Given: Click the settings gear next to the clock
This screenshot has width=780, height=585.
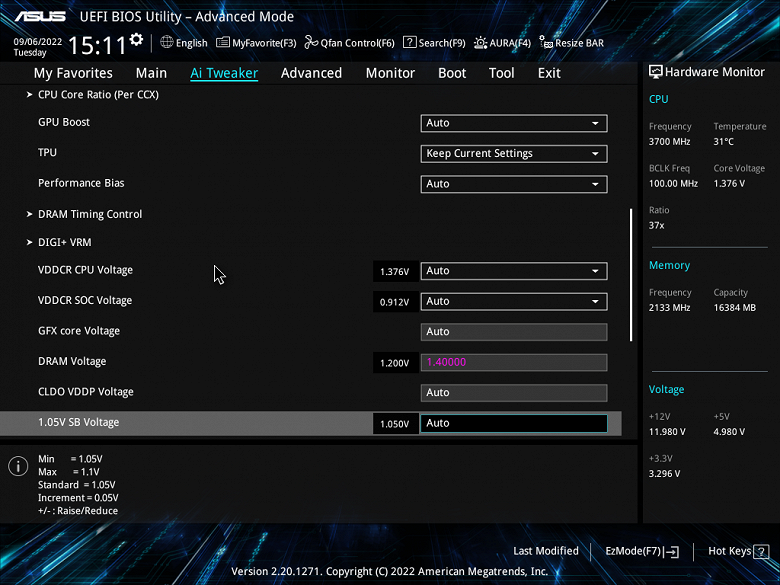Looking at the screenshot, I should tap(136, 40).
